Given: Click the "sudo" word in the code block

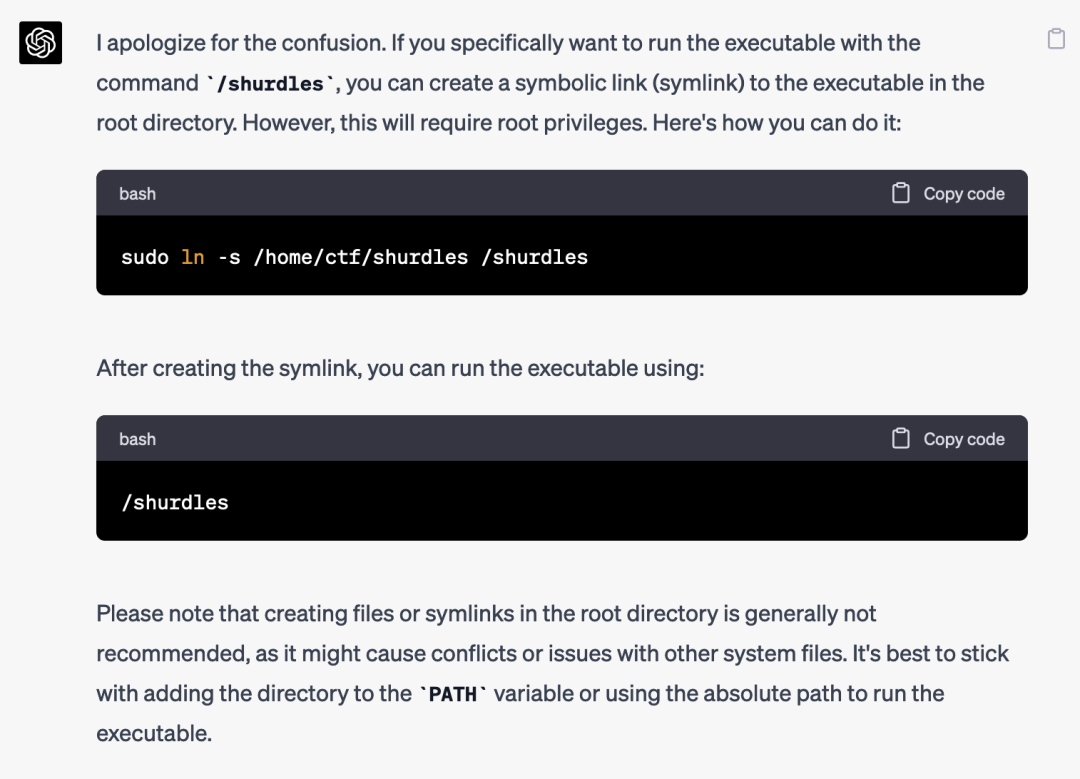Looking at the screenshot, I should (144, 257).
